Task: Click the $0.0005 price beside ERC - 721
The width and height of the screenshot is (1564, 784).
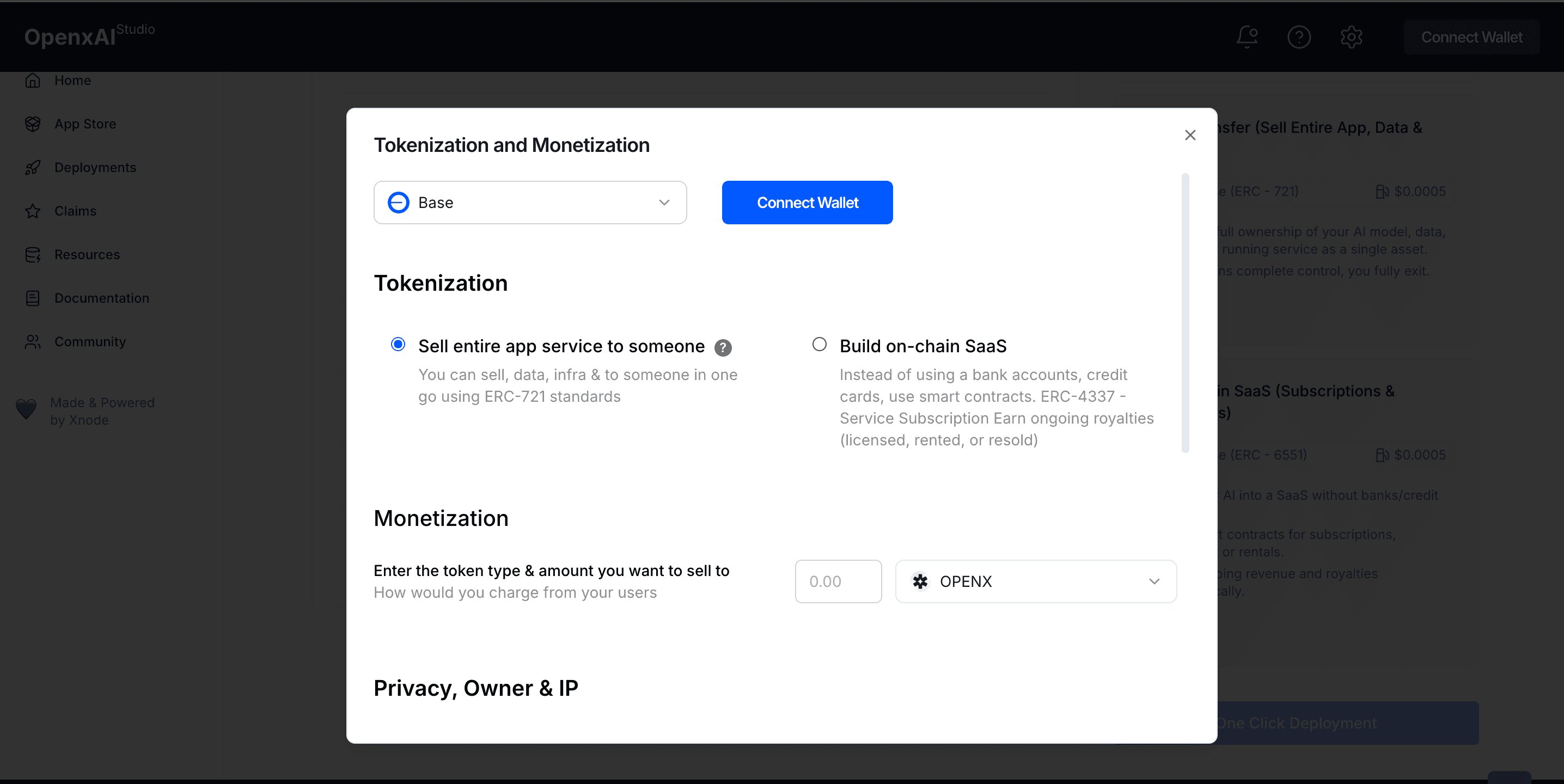Action: (1420, 191)
